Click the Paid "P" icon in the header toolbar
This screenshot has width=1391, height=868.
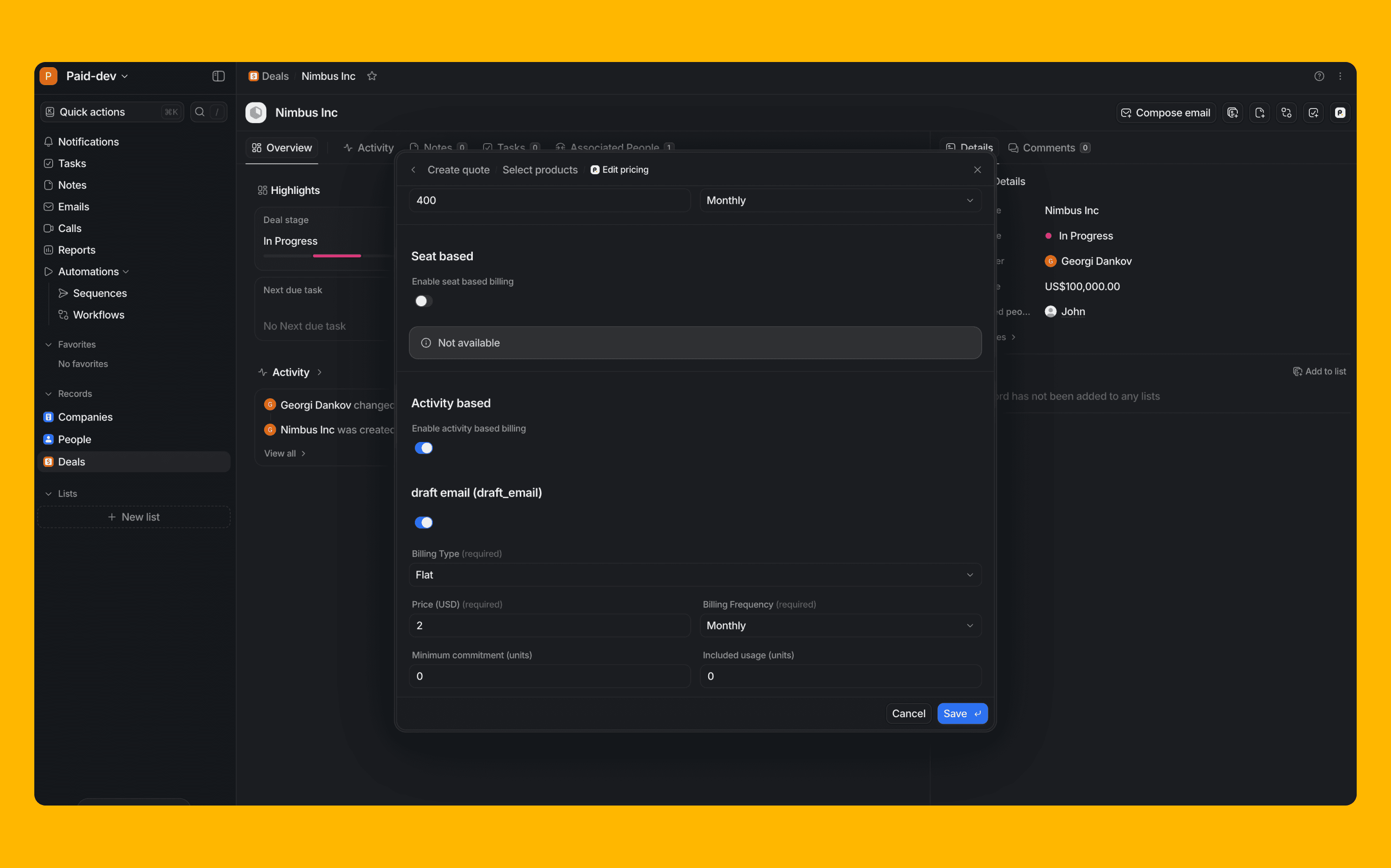pos(1340,113)
